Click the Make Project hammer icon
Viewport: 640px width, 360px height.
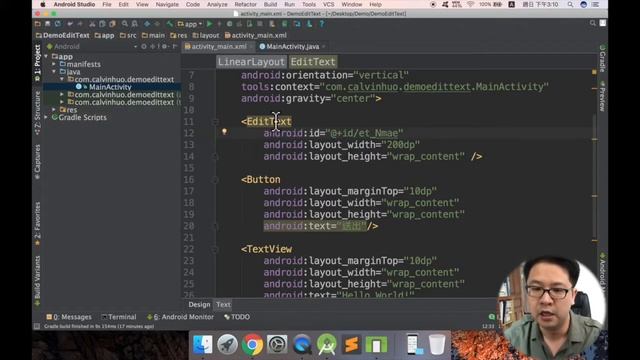169,24
